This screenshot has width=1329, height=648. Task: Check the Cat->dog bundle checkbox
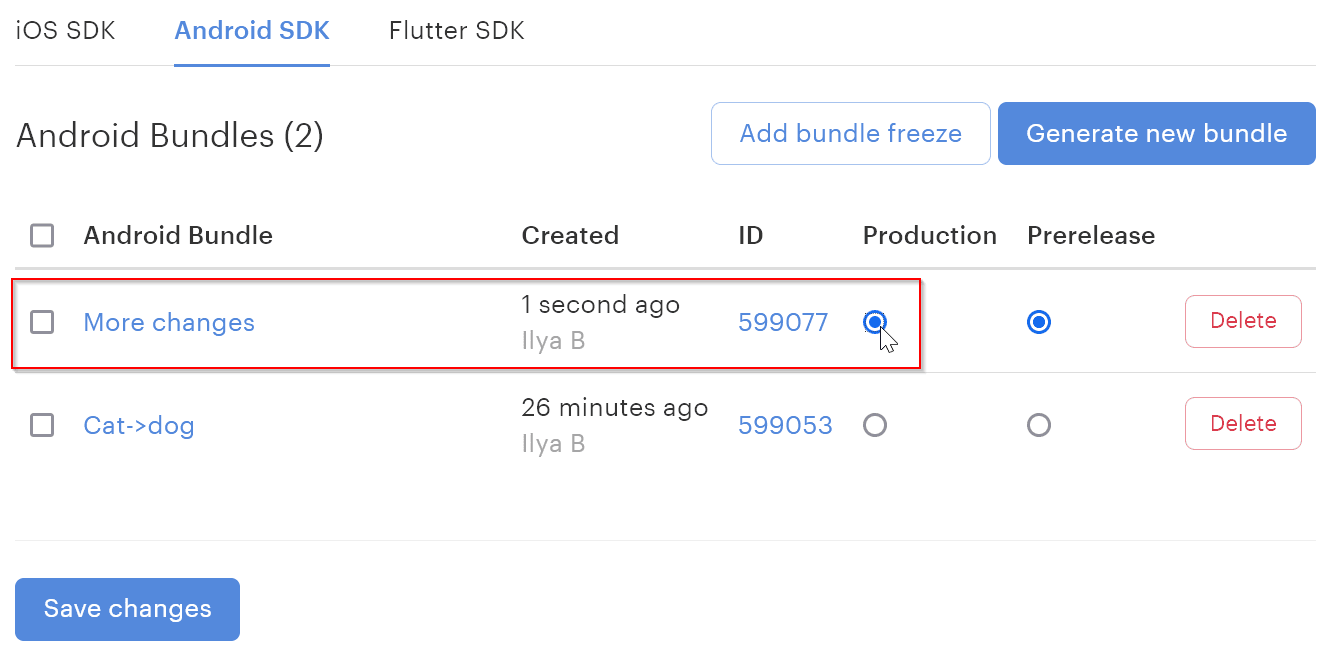[x=42, y=425]
